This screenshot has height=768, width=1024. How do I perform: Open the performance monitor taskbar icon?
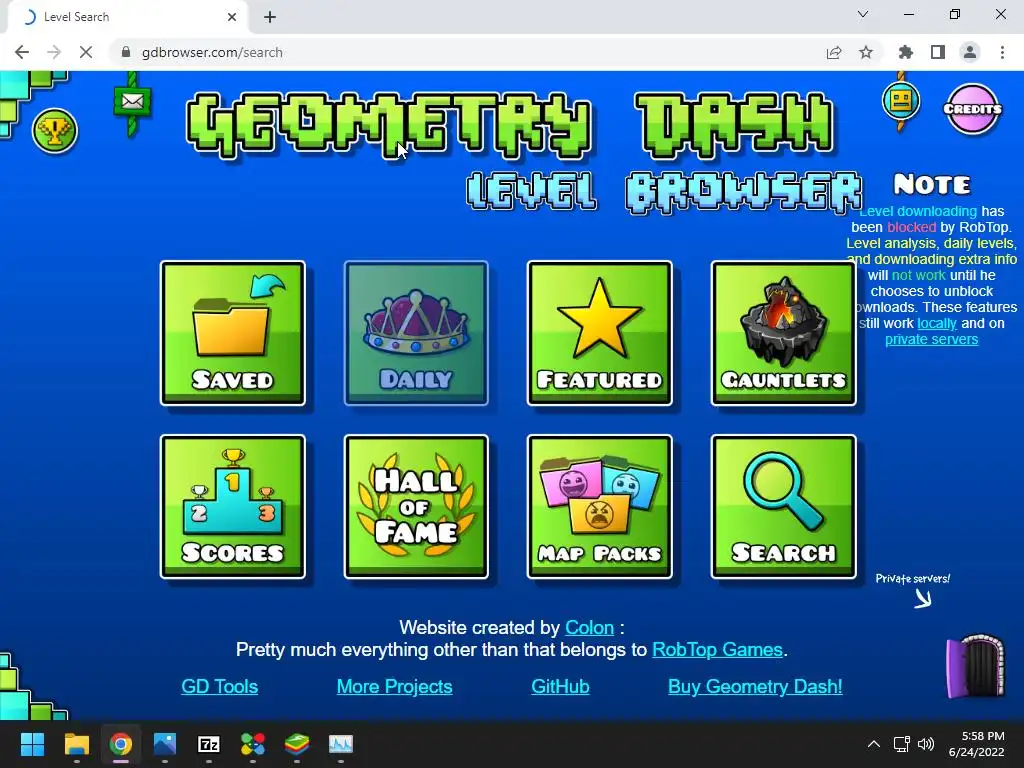tap(341, 744)
